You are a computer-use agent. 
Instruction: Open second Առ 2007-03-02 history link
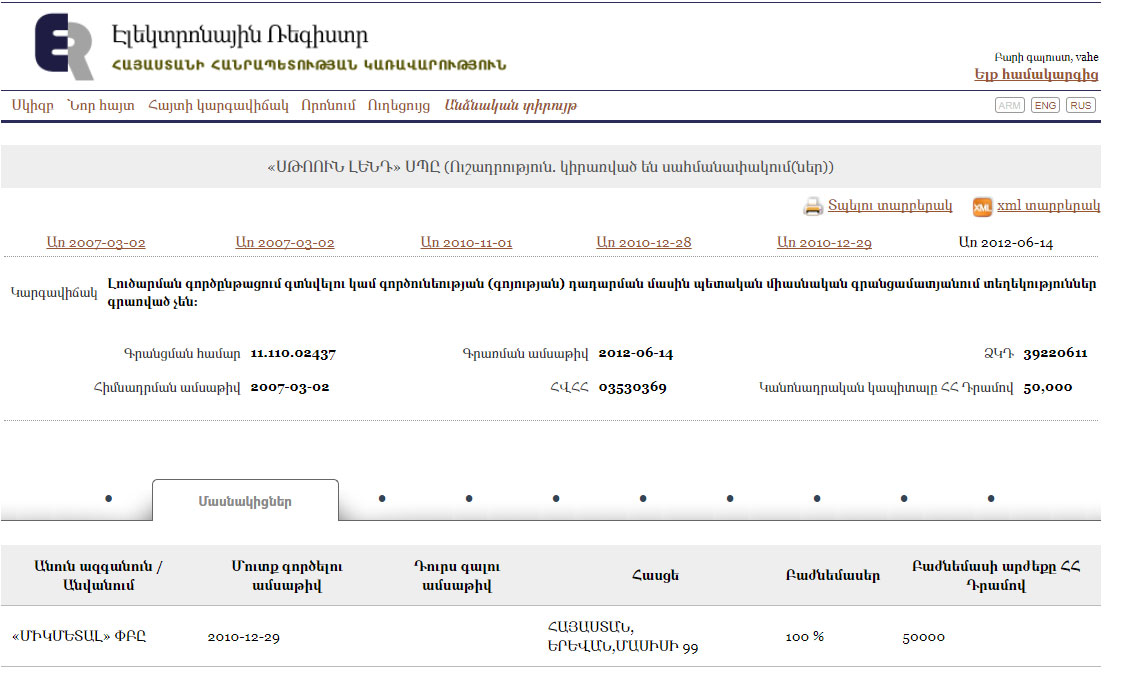tap(285, 243)
